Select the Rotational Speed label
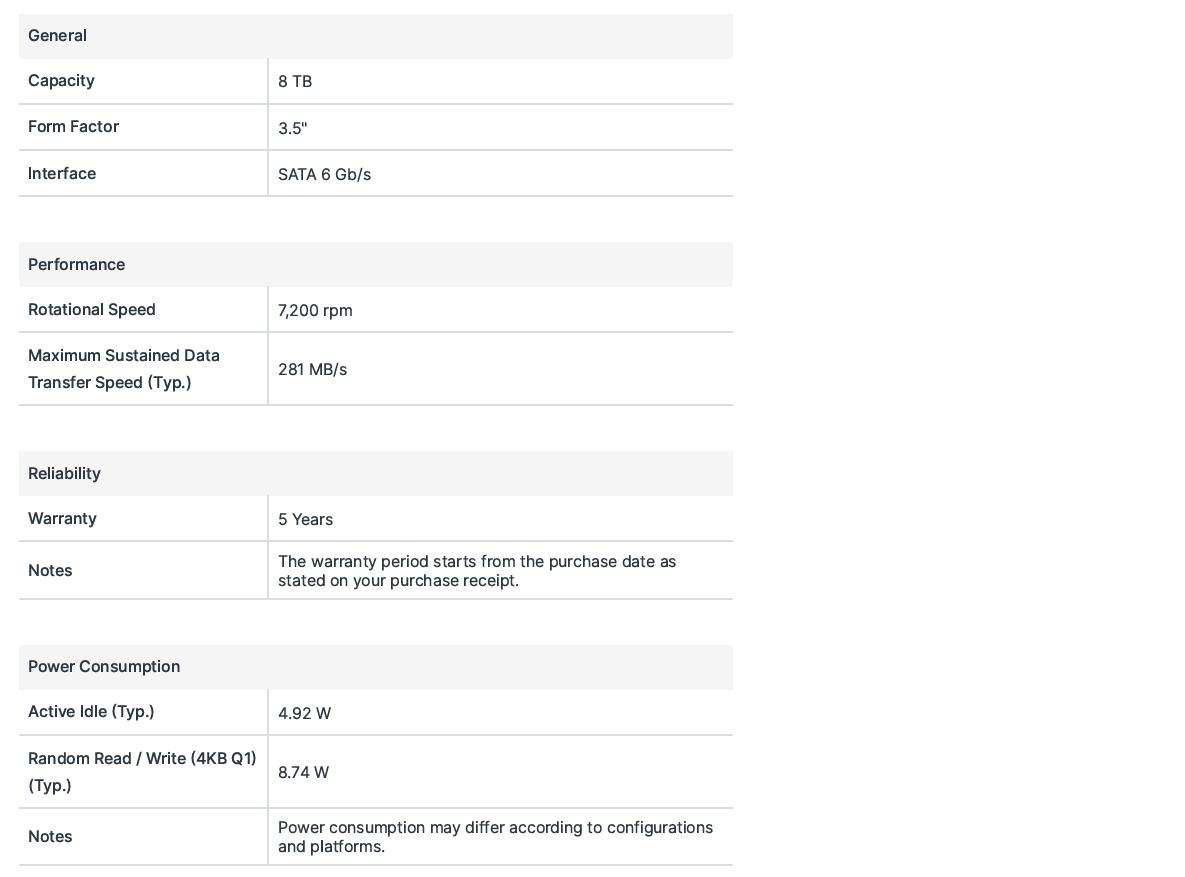This screenshot has width=1185, height=877. (x=91, y=310)
